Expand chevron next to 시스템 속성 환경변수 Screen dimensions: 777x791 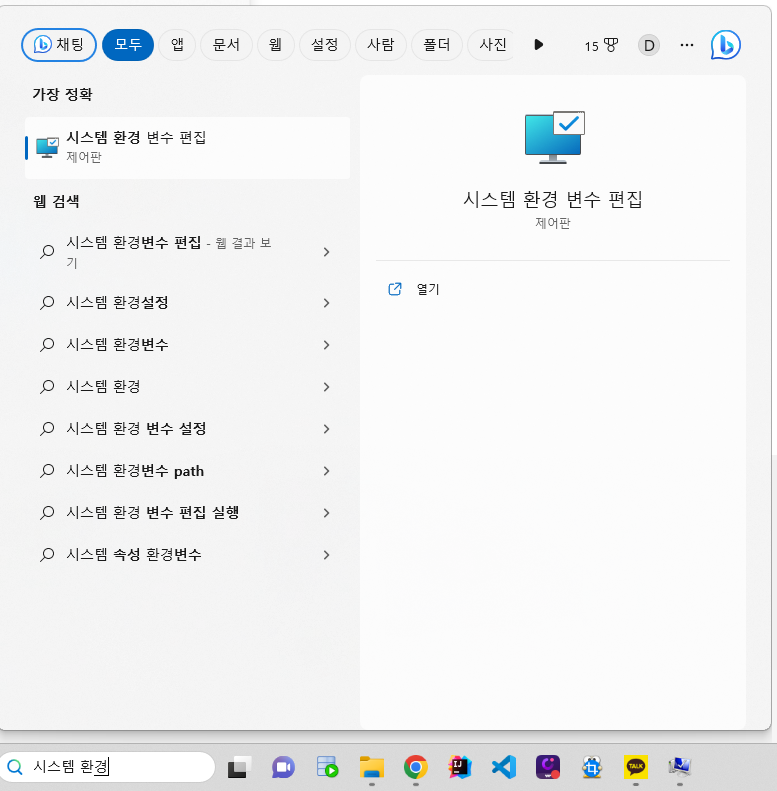(x=326, y=554)
